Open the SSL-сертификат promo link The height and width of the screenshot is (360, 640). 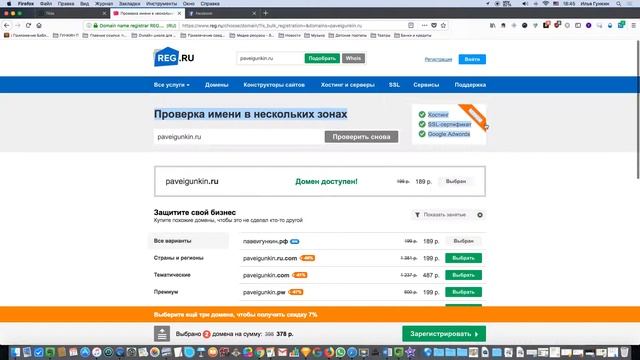tap(449, 124)
